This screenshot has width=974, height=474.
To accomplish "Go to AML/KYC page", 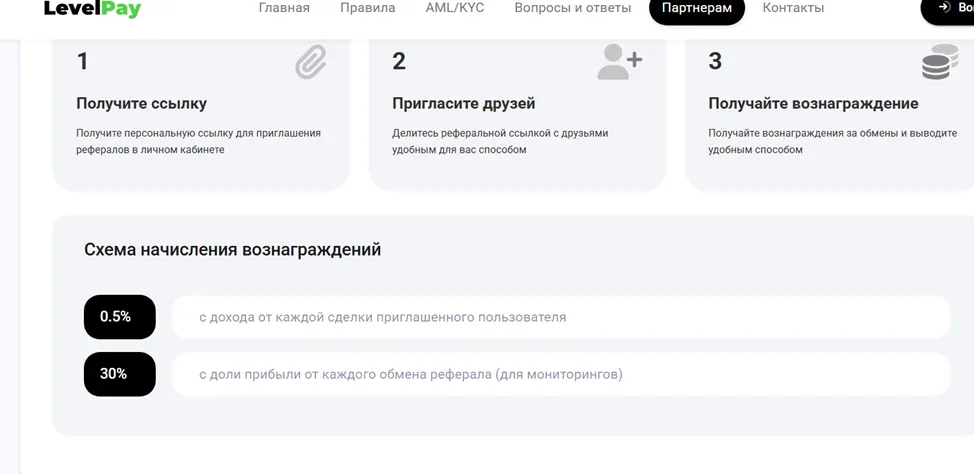I will point(455,8).
